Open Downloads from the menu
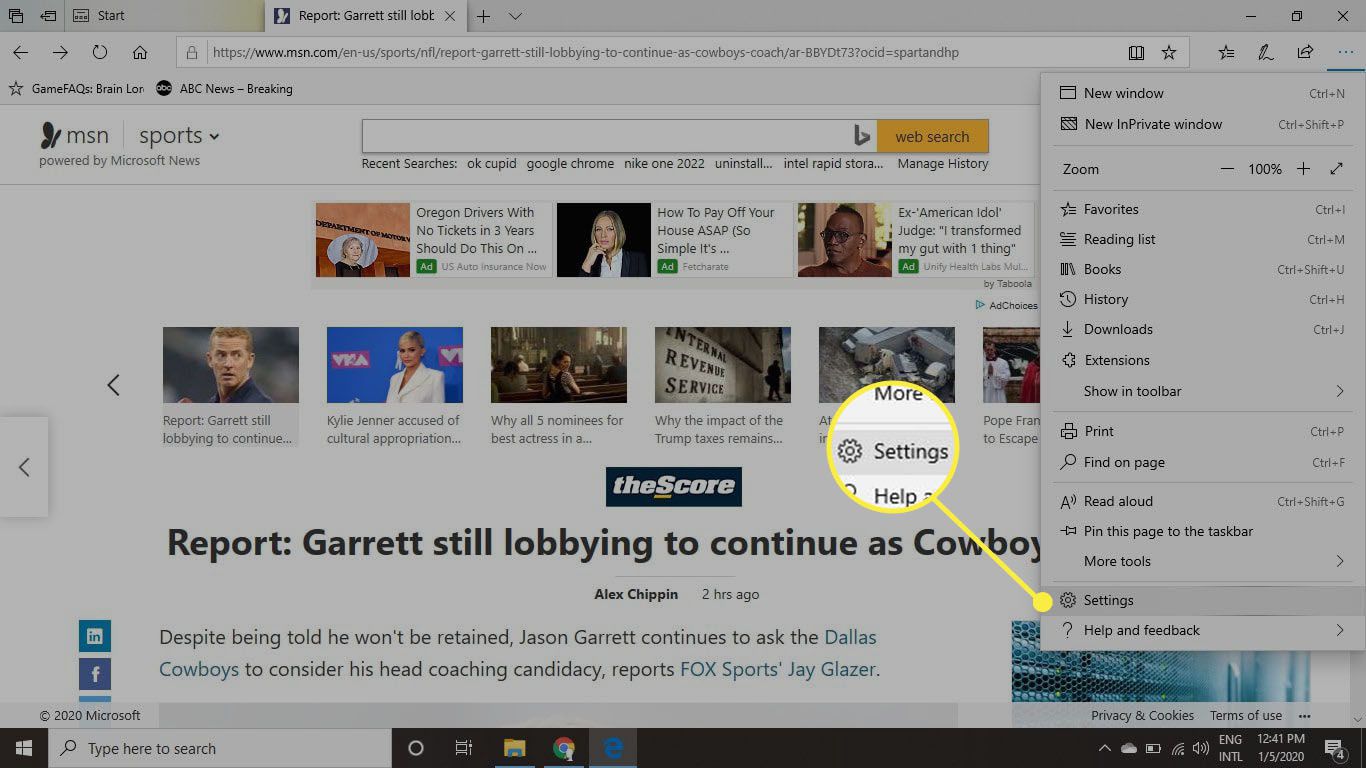 click(1203, 329)
